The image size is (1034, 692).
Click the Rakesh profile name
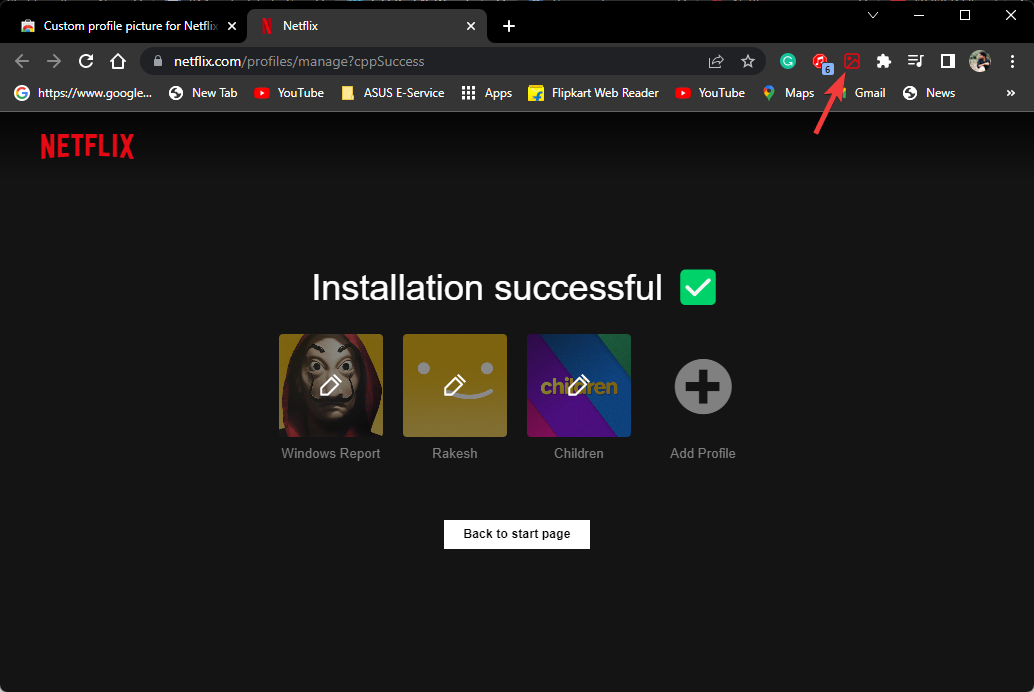pyautogui.click(x=454, y=453)
